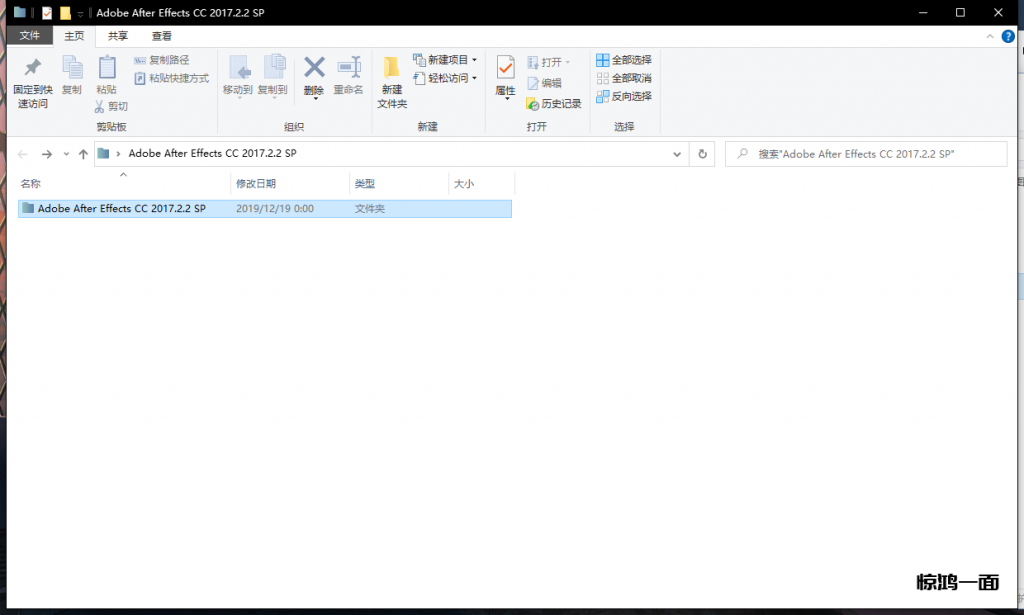Click the Pin to Quick Access icon
This screenshot has width=1024, height=615.
point(32,68)
